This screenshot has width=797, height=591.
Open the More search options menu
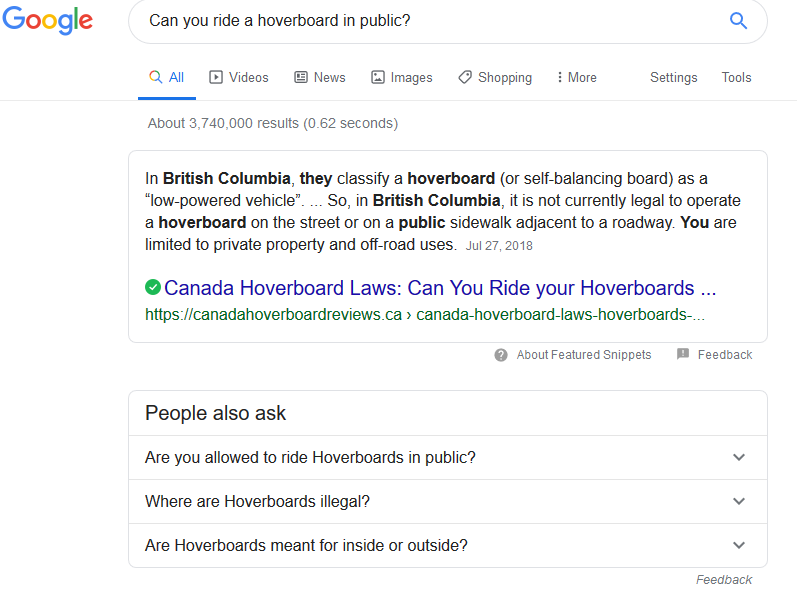577,77
